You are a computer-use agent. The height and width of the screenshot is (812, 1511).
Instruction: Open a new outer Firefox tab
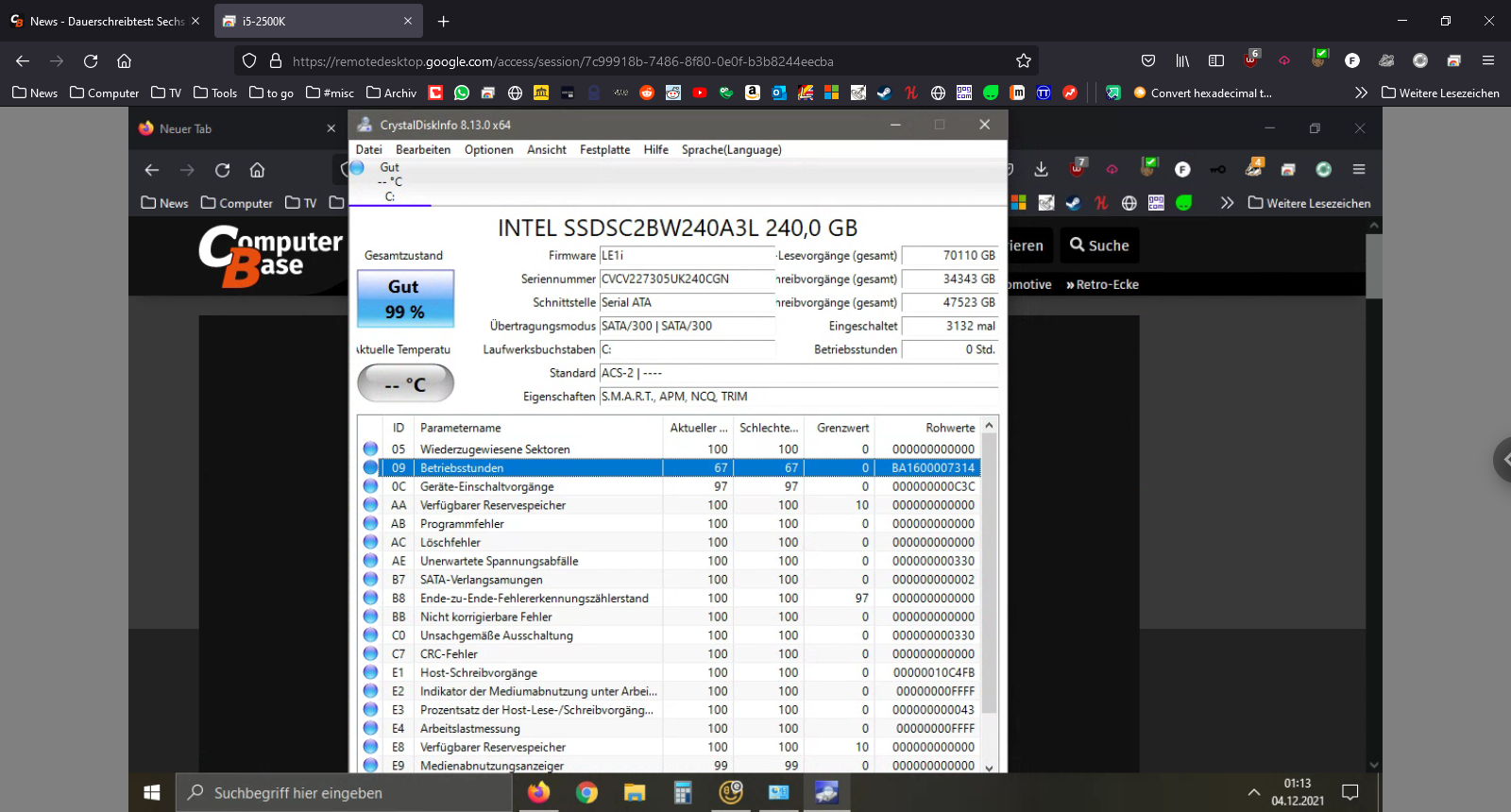point(443,21)
